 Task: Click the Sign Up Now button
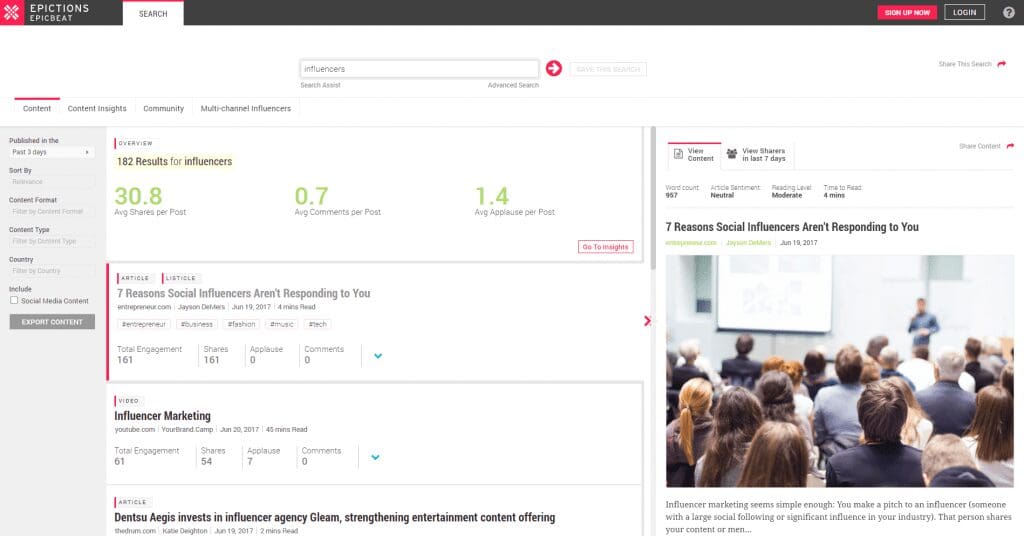point(907,12)
